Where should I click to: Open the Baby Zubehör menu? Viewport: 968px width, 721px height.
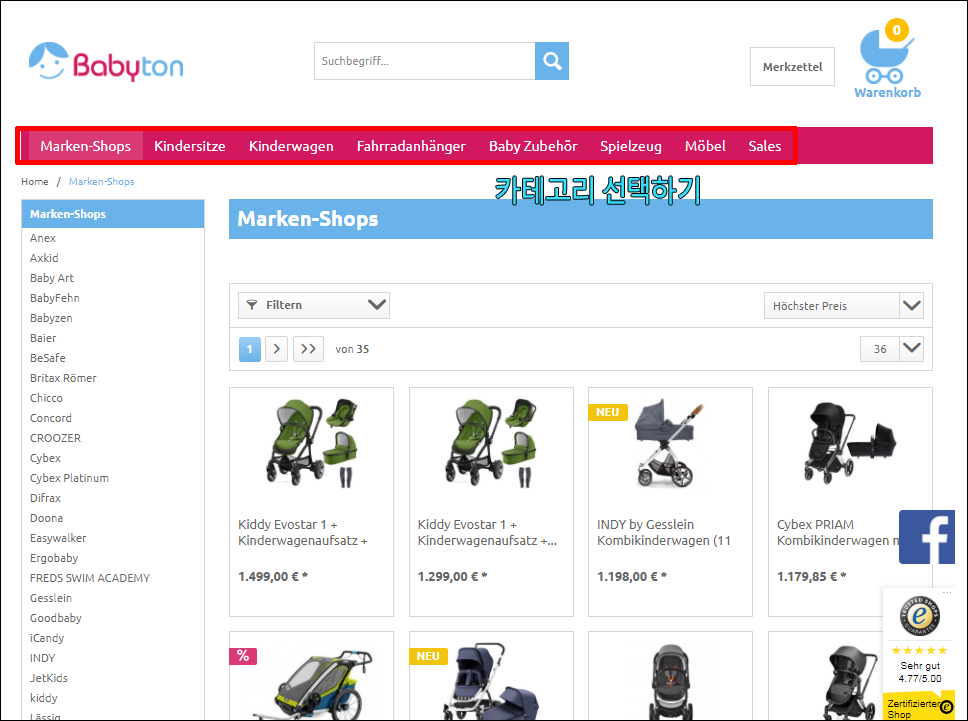point(533,146)
